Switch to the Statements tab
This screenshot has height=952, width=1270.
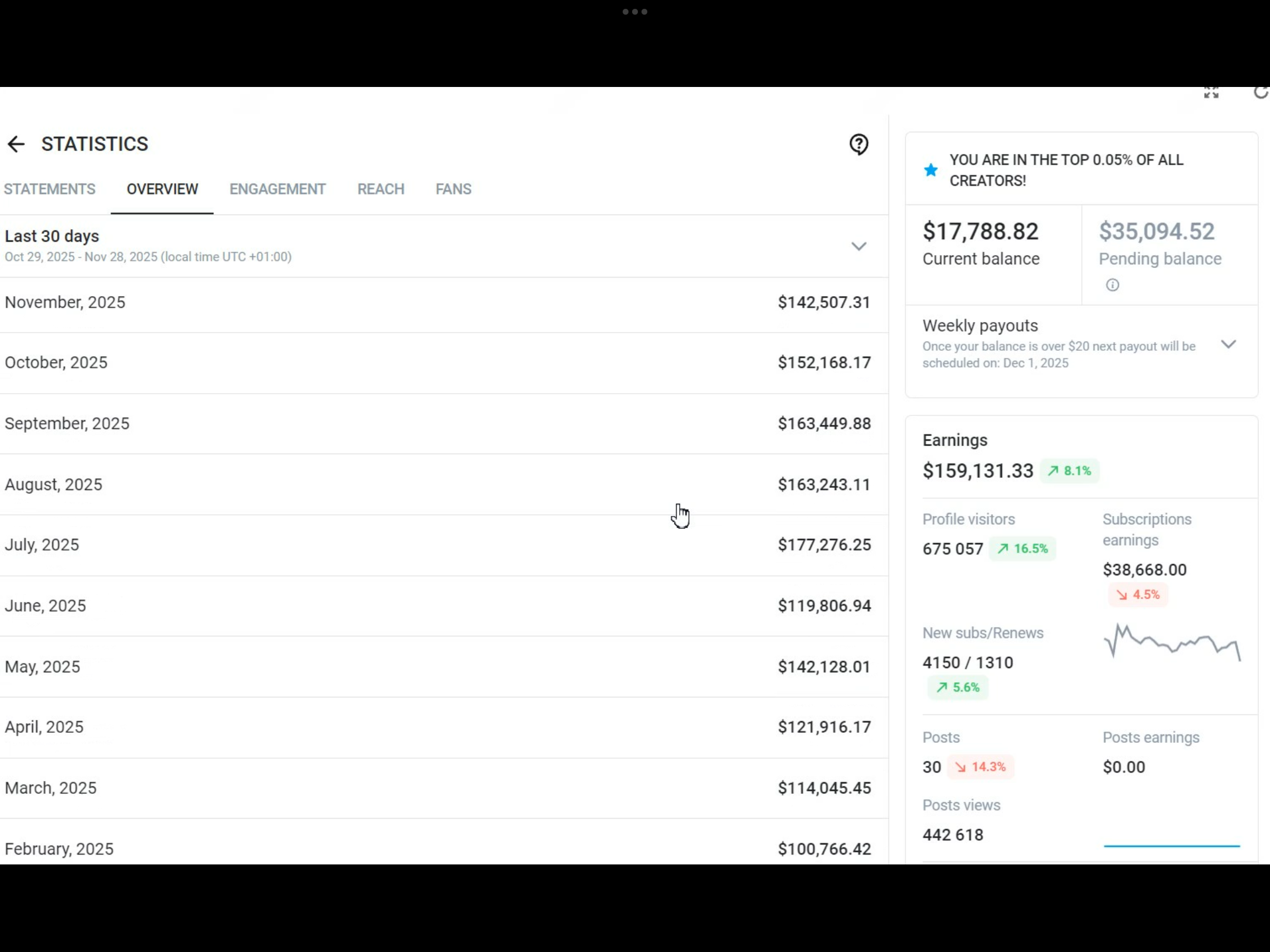tap(49, 189)
